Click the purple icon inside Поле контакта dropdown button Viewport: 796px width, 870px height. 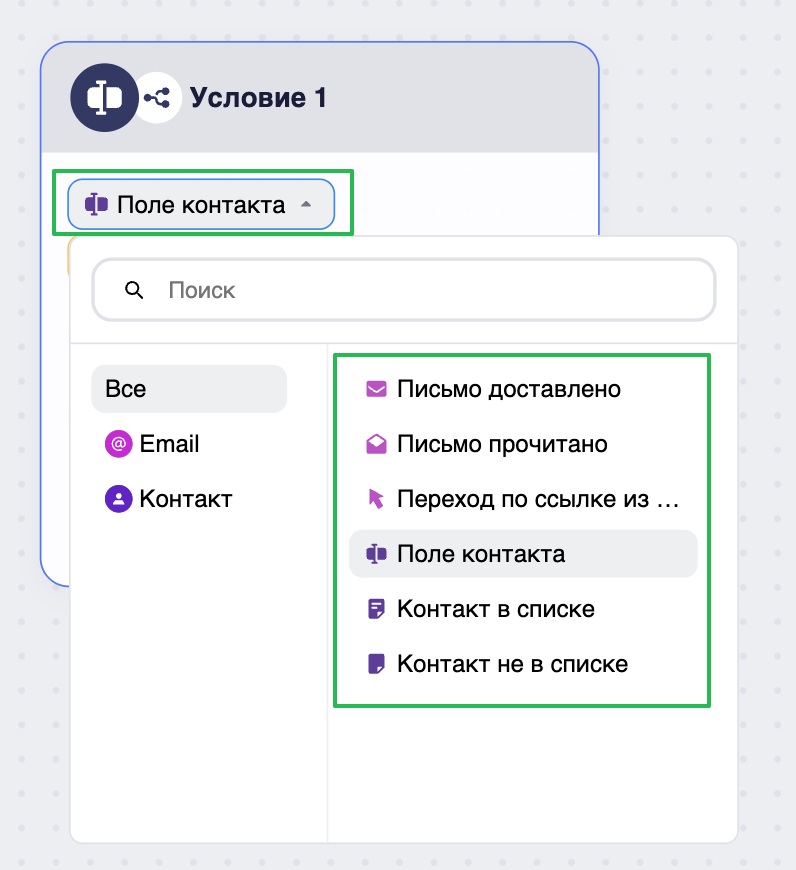point(96,204)
